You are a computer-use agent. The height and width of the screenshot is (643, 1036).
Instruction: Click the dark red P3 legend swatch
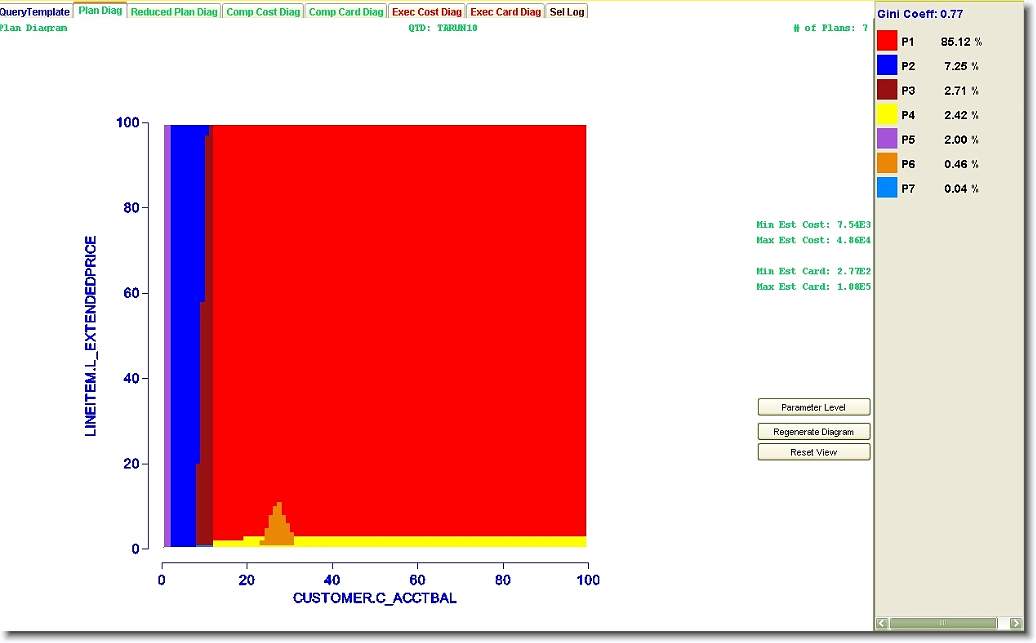pyautogui.click(x=887, y=90)
